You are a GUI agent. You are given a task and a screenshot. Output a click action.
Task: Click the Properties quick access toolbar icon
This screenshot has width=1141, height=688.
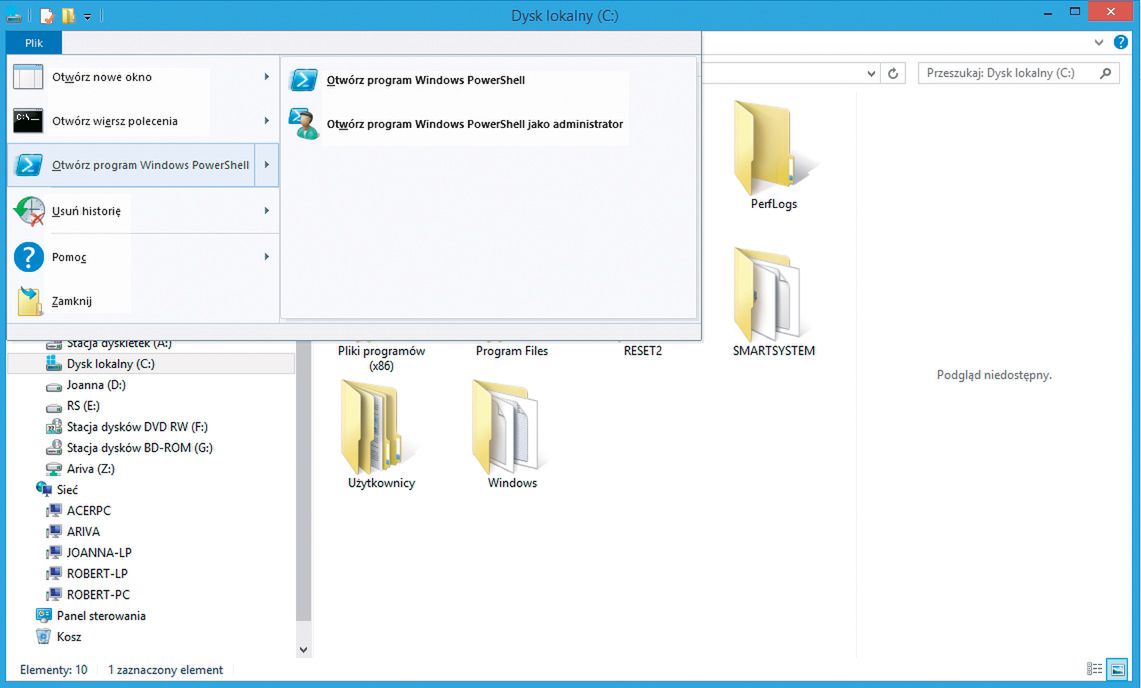pyautogui.click(x=47, y=15)
